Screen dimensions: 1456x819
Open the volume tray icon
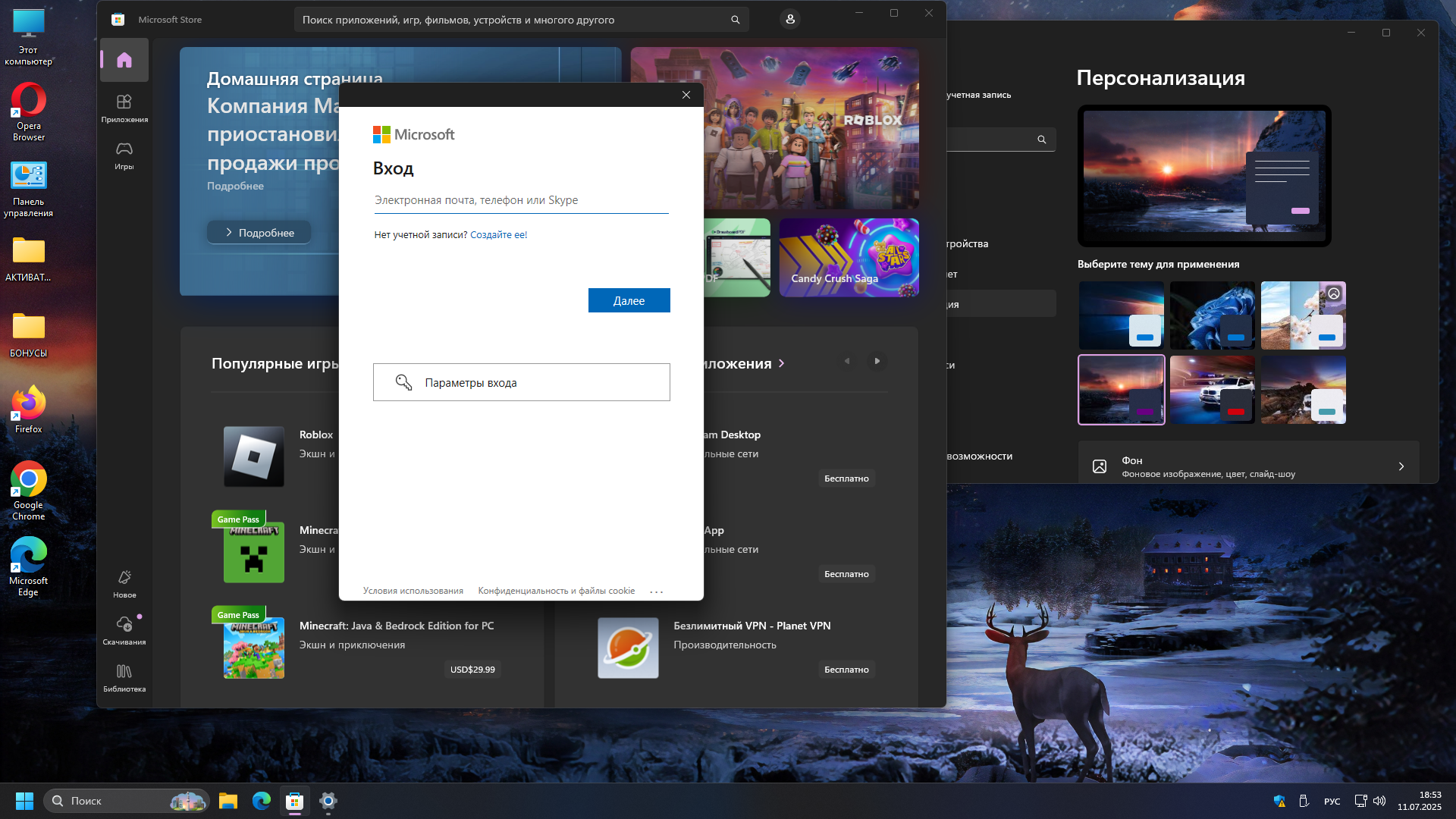click(1379, 801)
